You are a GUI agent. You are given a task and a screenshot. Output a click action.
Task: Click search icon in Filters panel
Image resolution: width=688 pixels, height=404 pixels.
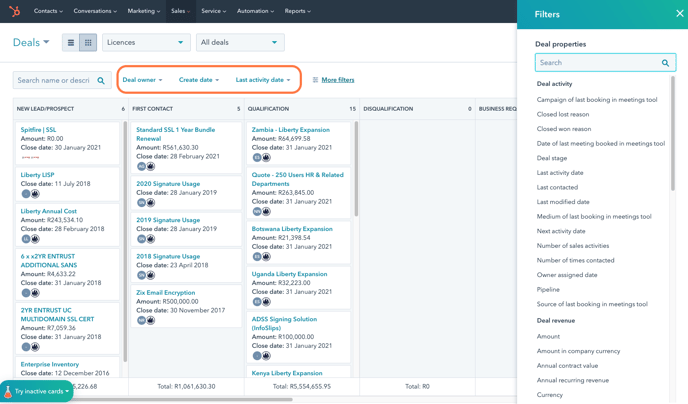(x=665, y=63)
